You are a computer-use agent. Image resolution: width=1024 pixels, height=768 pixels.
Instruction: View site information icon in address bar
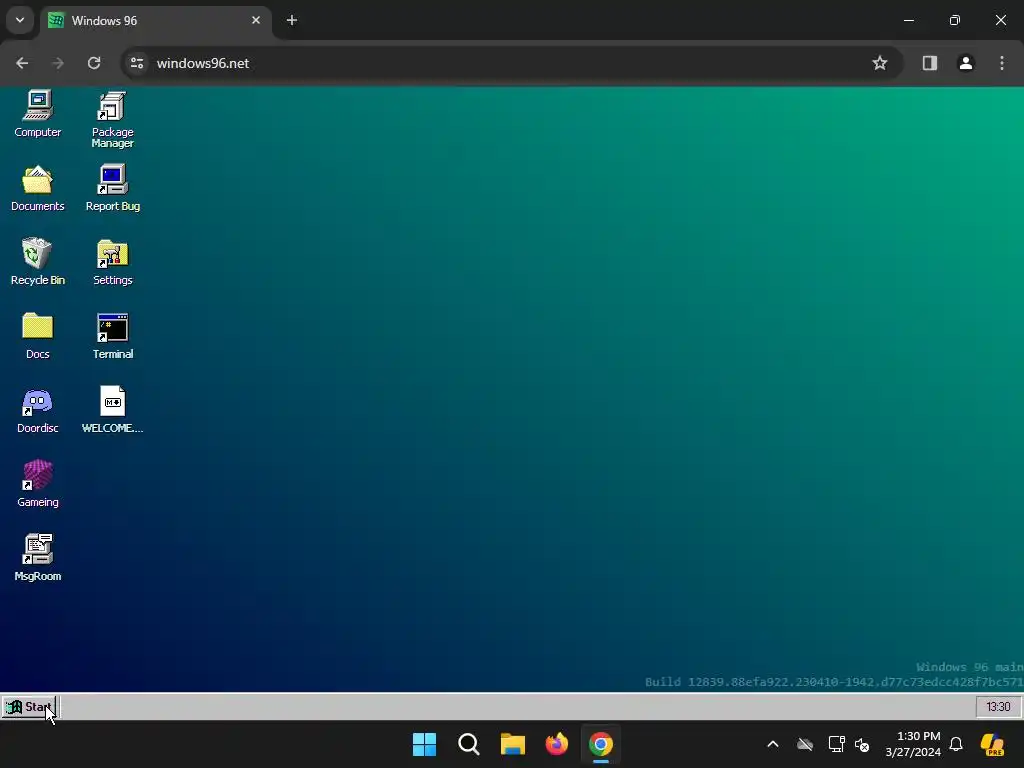coord(136,63)
